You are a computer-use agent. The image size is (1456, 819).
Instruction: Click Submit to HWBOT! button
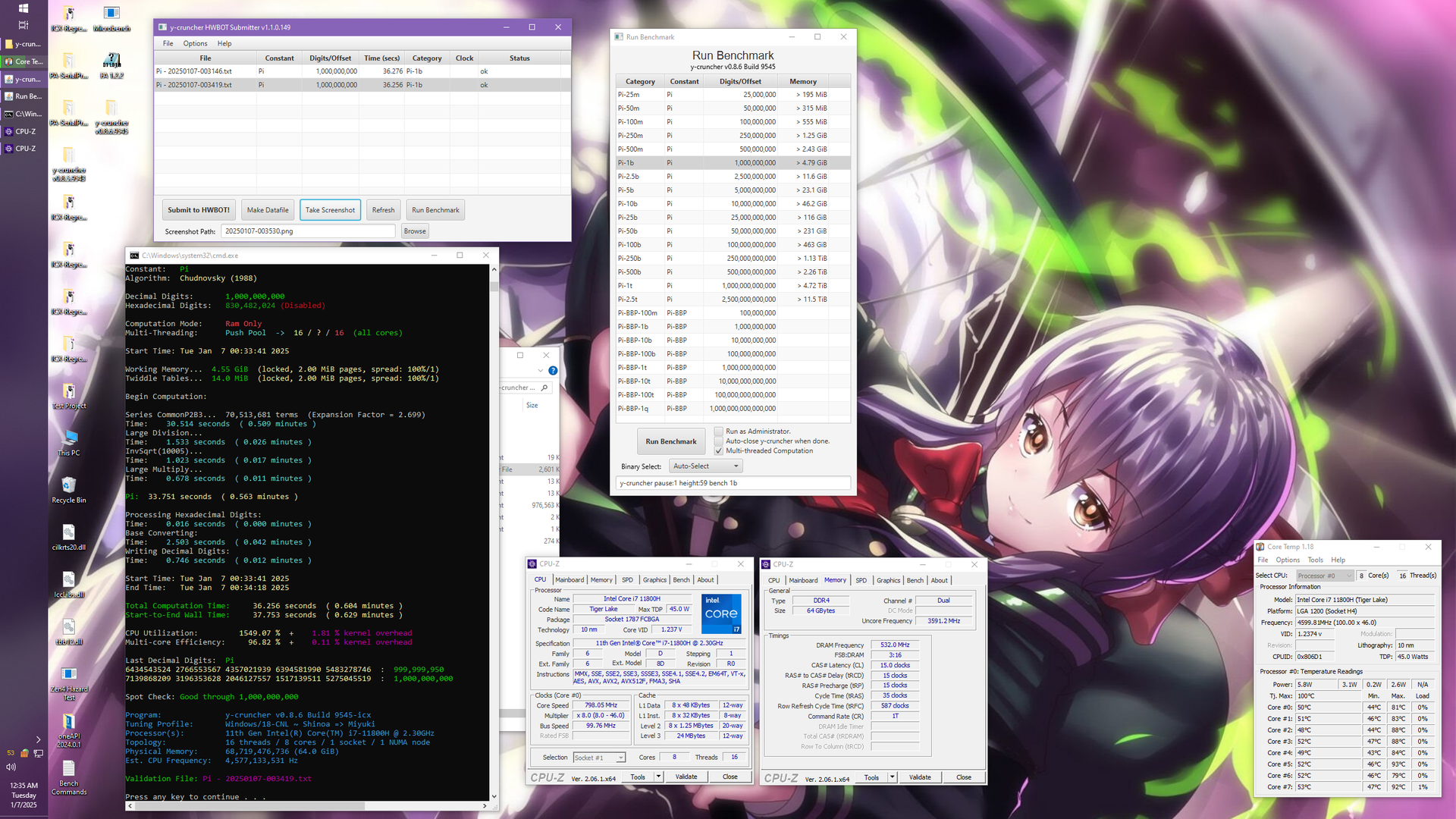[199, 210]
